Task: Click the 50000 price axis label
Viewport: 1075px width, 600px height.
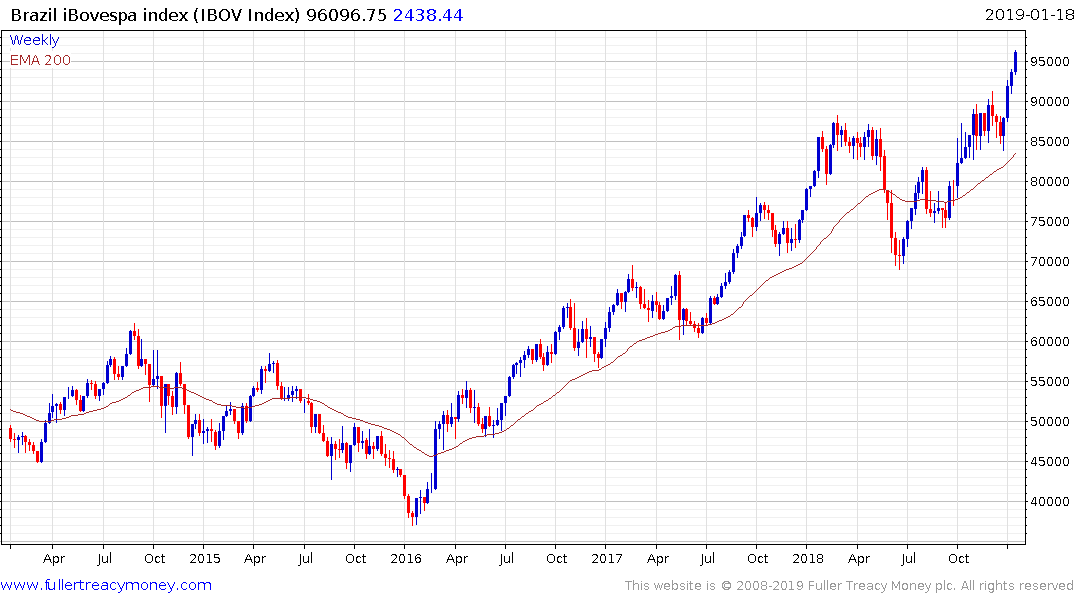Action: click(x=1049, y=422)
